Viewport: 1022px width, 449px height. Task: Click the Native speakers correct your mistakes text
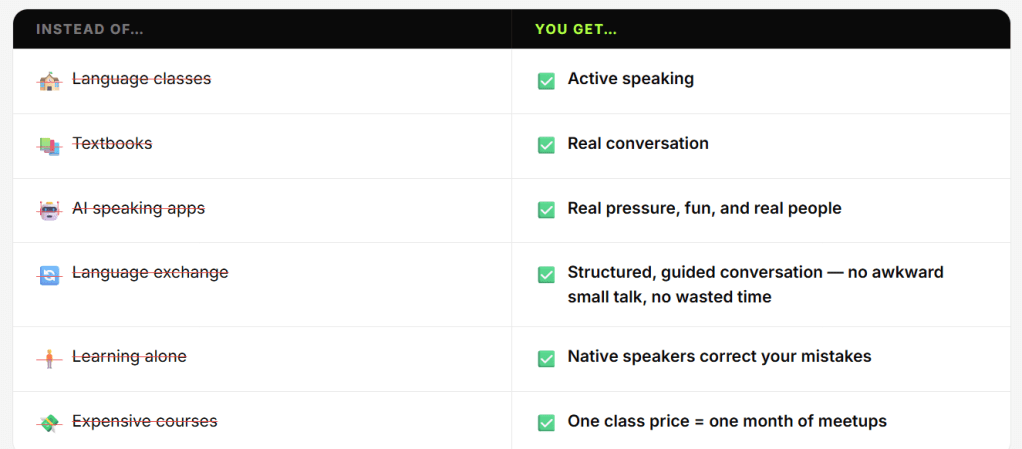coord(719,356)
